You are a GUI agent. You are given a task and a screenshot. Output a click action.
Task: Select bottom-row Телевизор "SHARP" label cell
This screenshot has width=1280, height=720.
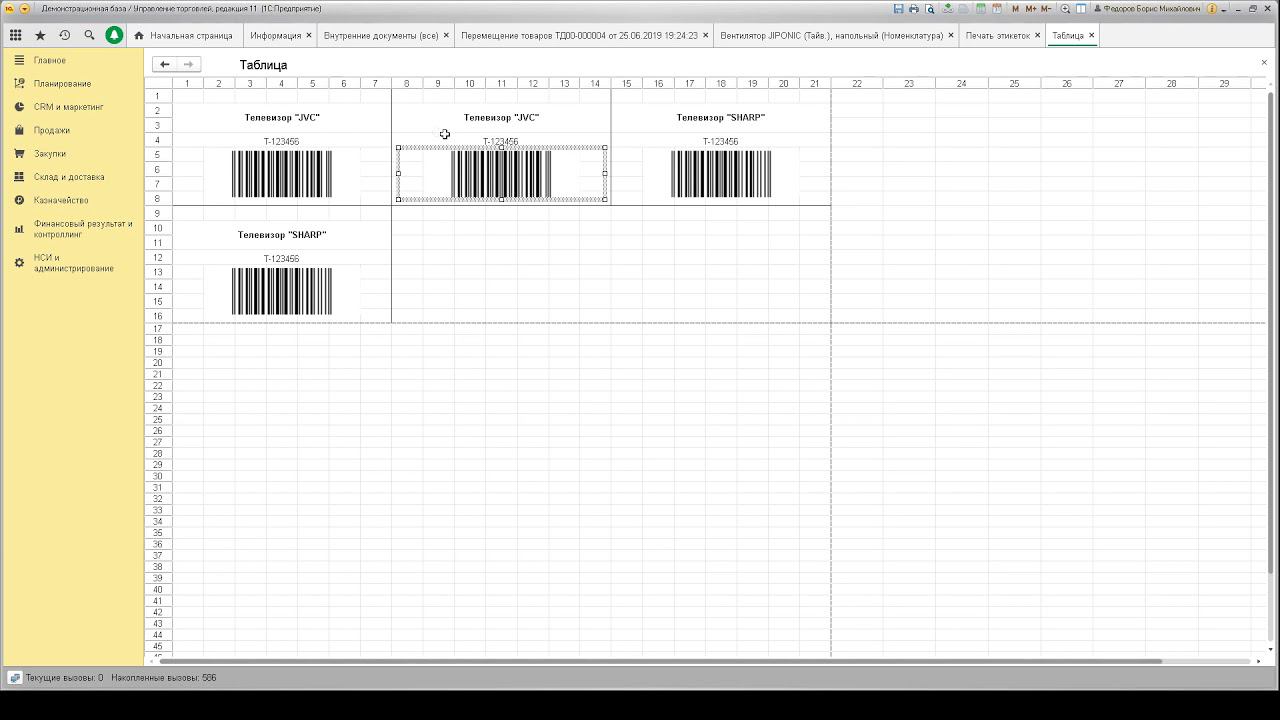pos(282,235)
